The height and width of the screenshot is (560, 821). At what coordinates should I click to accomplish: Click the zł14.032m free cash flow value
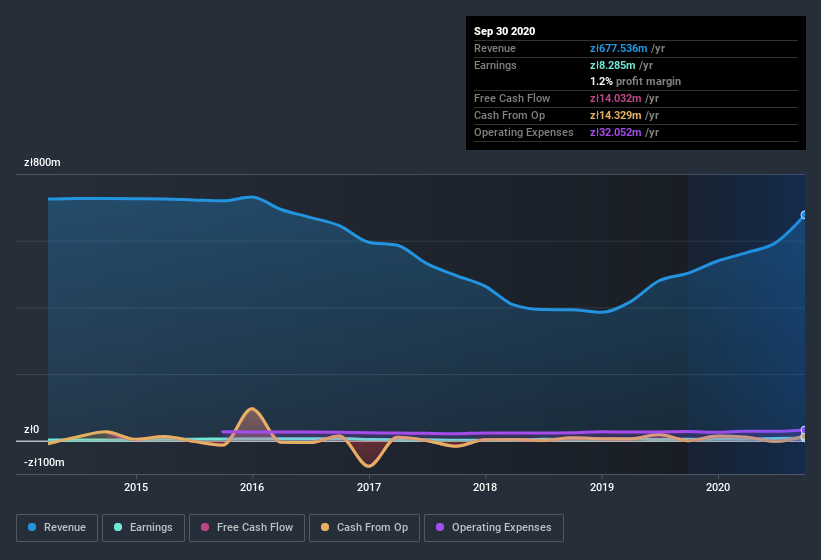click(616, 98)
